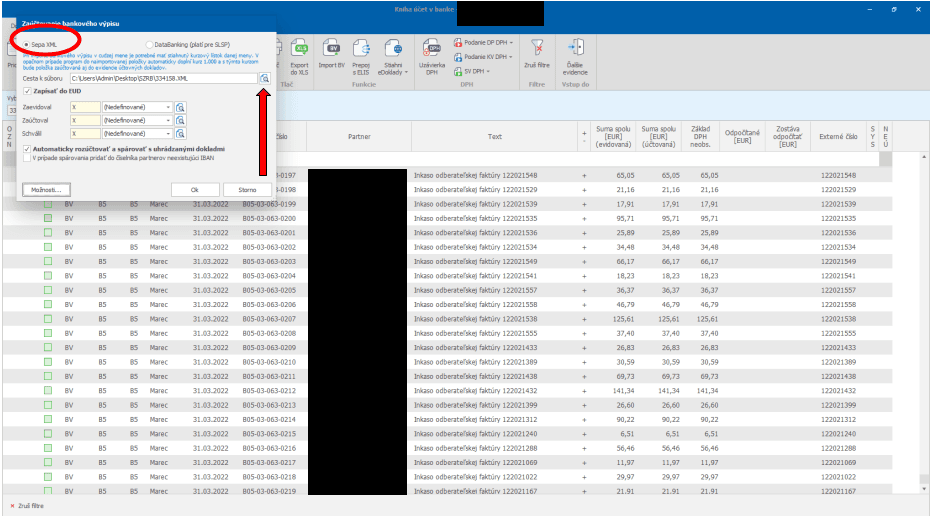Screen dimensions: 931x516
Task: Toggle Automaticky rozúčtovať a spárovať checkbox
Action: coord(27,149)
